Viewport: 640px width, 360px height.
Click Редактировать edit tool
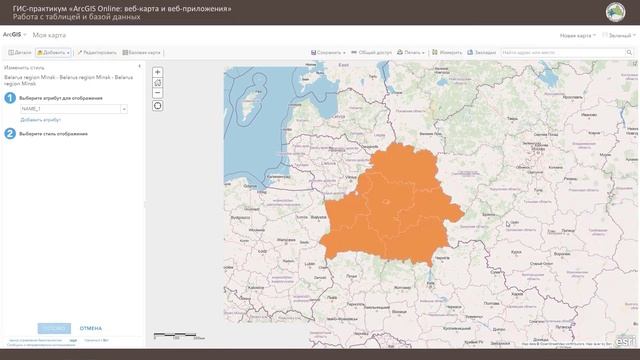pos(97,53)
